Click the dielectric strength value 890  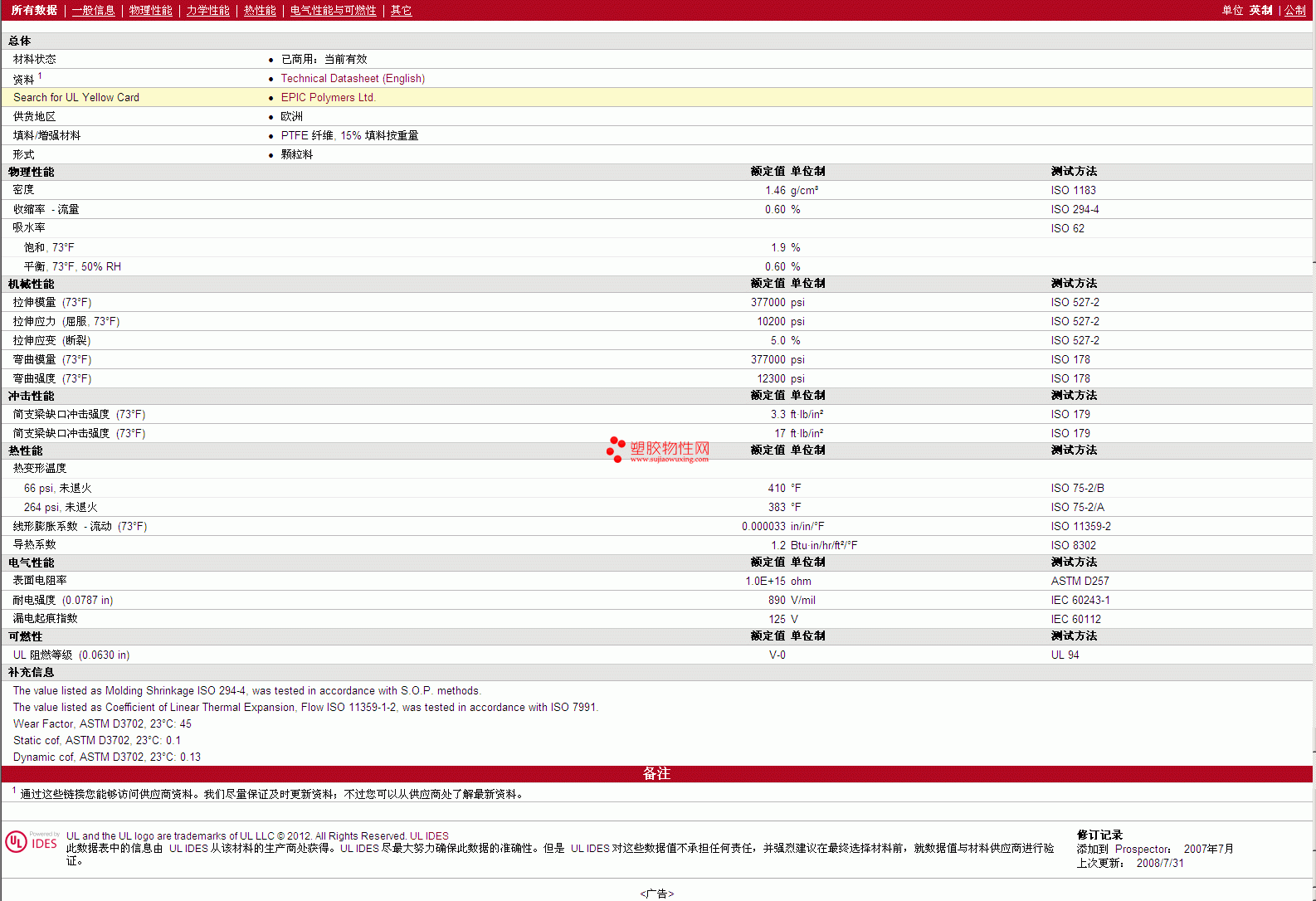click(777, 600)
